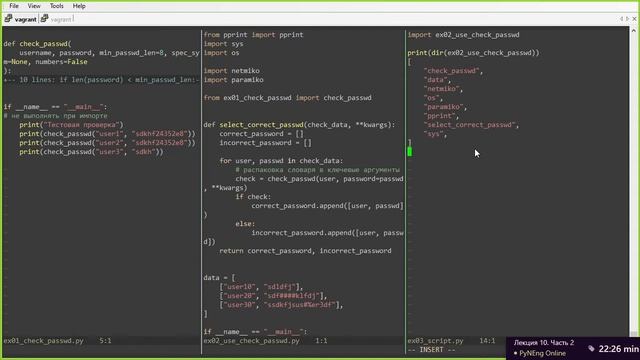640x360 pixels.
Task: Click the '-- INSERT --' mode indicator
Action: pyautogui.click(x=431, y=350)
